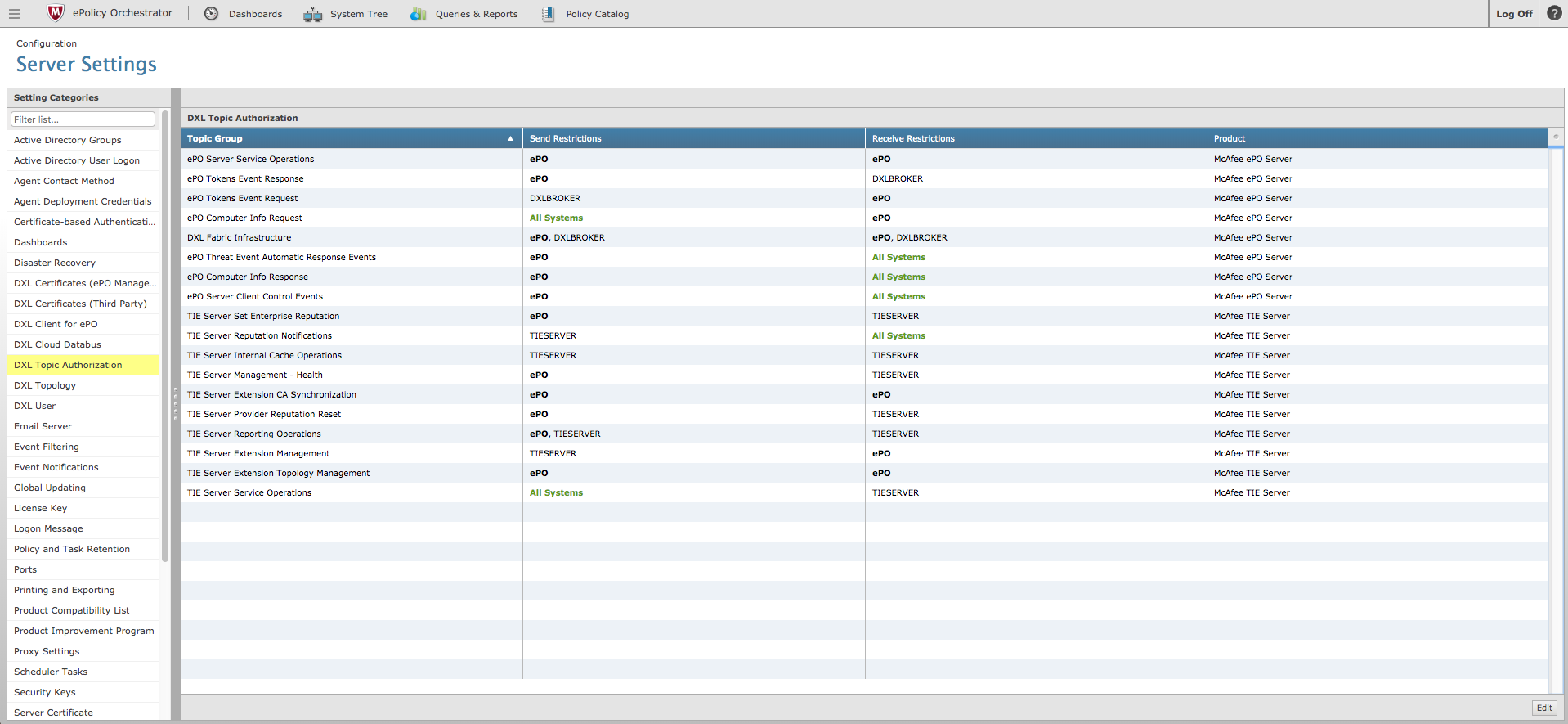This screenshot has height=724, width=1568.
Task: Select DXL User category
Action: [83, 406]
